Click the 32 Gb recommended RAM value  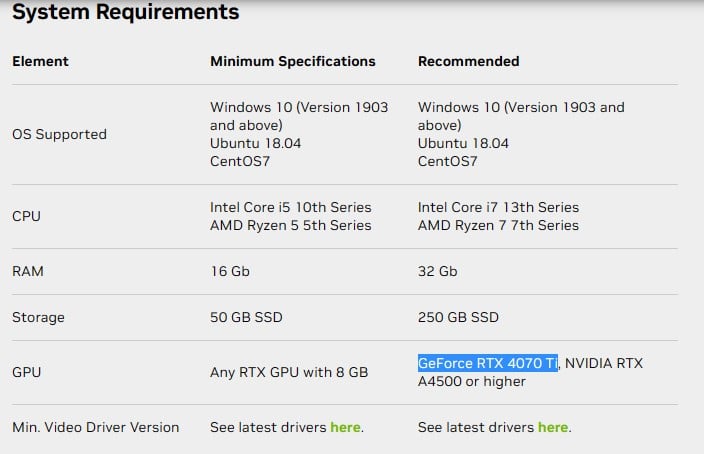438,271
